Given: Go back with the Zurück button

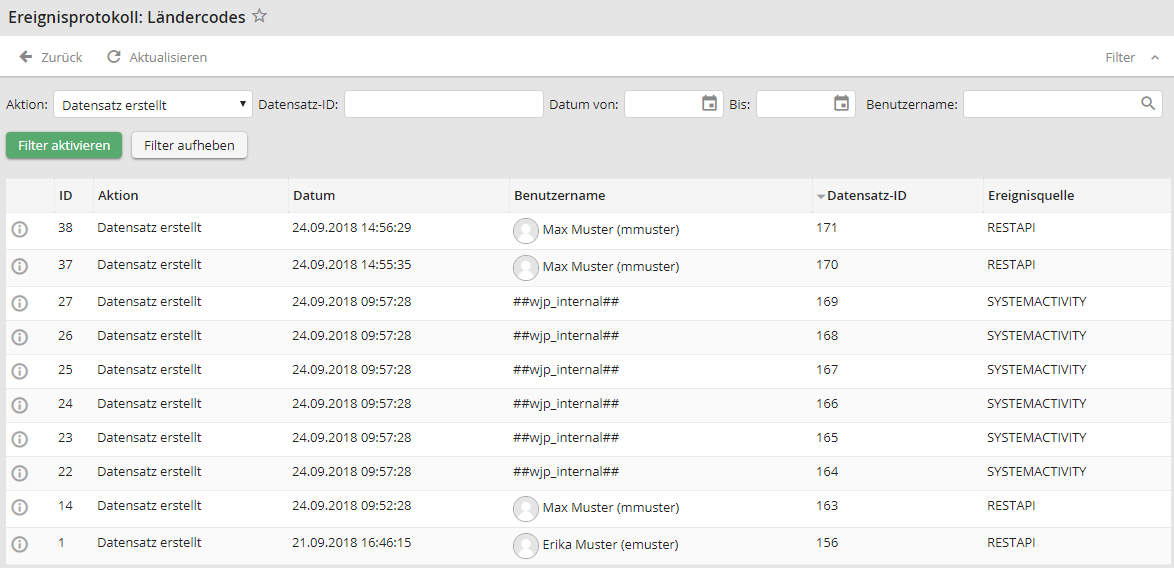Looking at the screenshot, I should pyautogui.click(x=51, y=58).
